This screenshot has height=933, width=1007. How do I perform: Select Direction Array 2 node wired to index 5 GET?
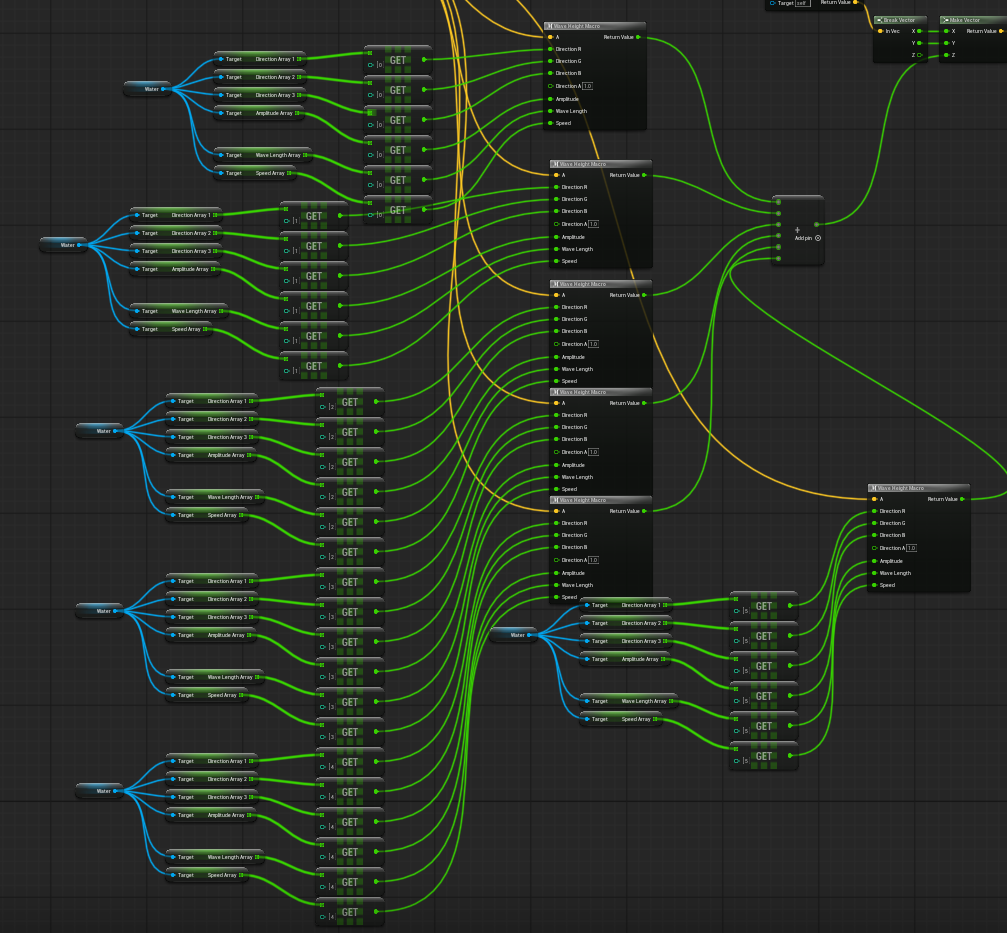(x=626, y=623)
